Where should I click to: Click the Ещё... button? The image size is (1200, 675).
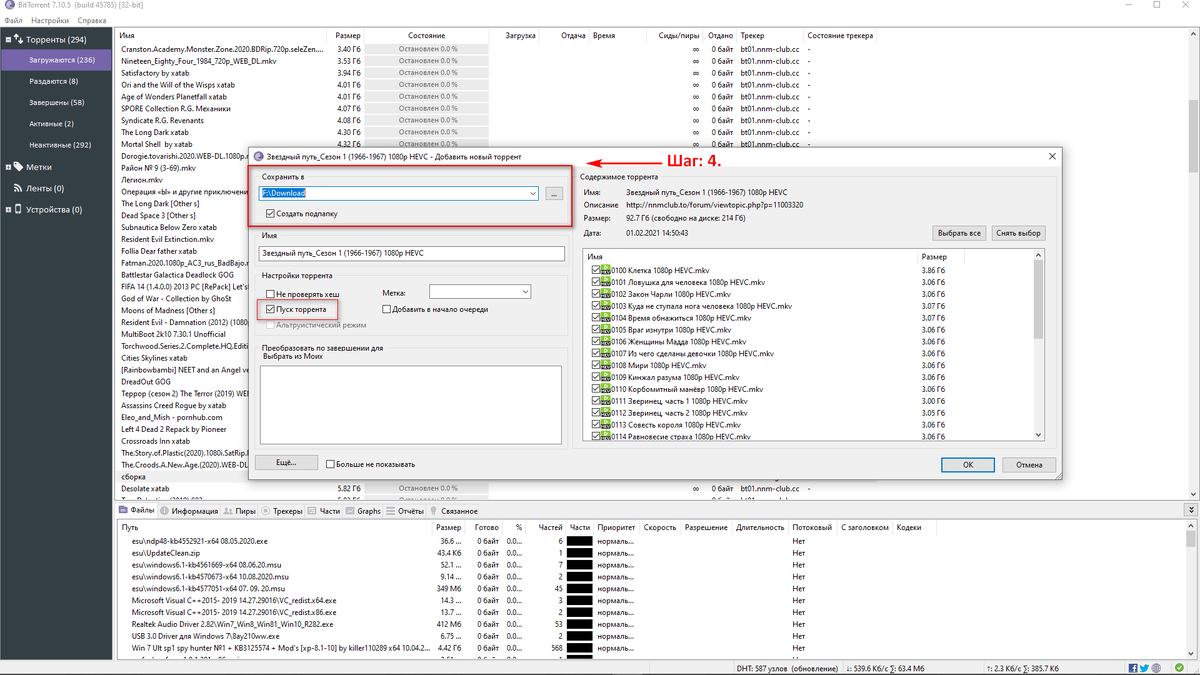click(286, 463)
